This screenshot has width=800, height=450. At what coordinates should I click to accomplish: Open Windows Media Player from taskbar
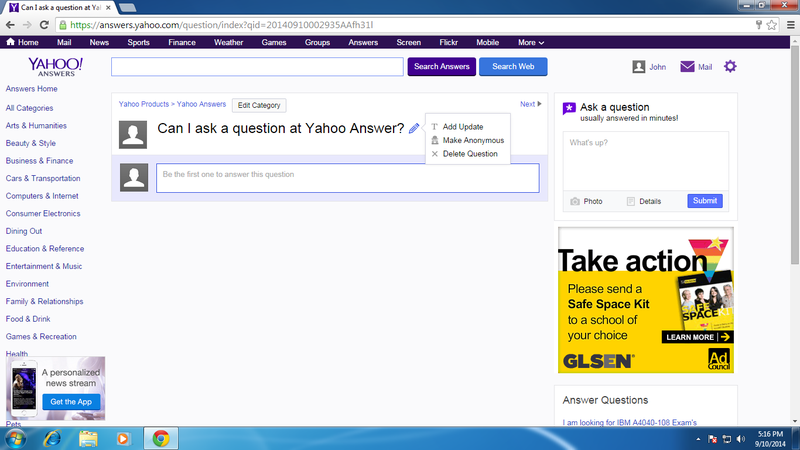(123, 439)
